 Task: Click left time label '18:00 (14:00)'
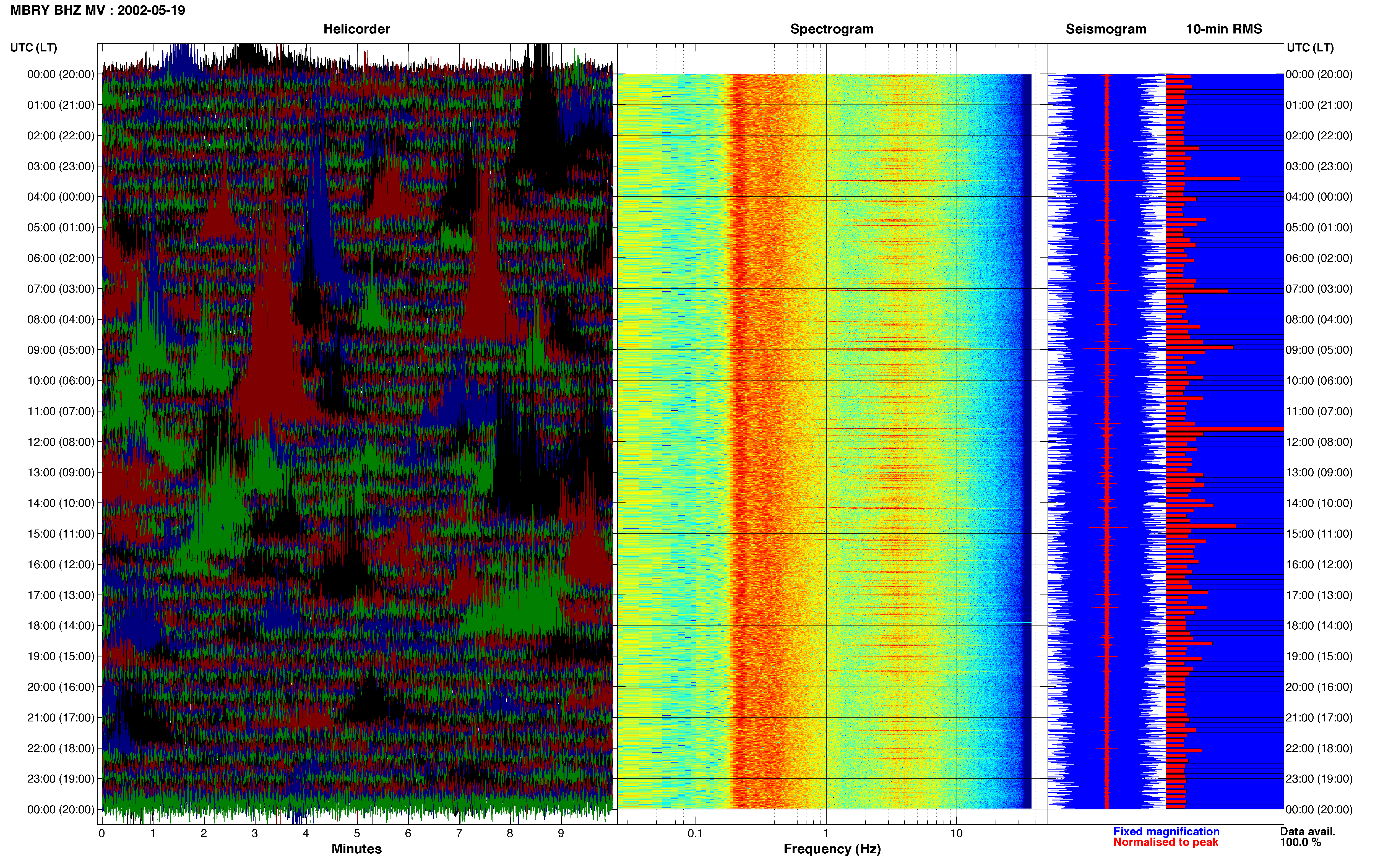click(61, 626)
